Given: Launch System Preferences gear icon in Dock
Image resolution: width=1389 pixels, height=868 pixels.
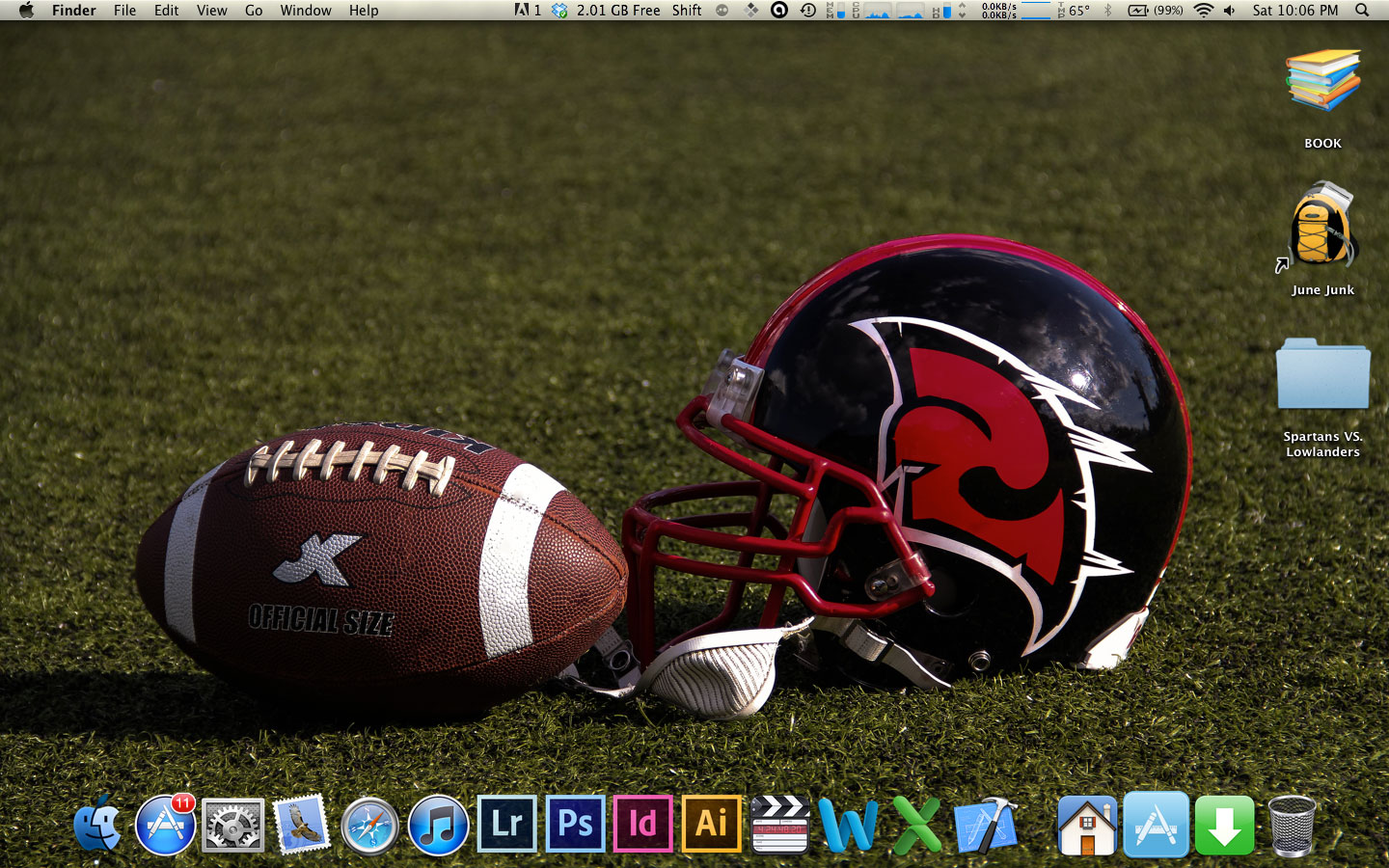Looking at the screenshot, I should tap(233, 826).
